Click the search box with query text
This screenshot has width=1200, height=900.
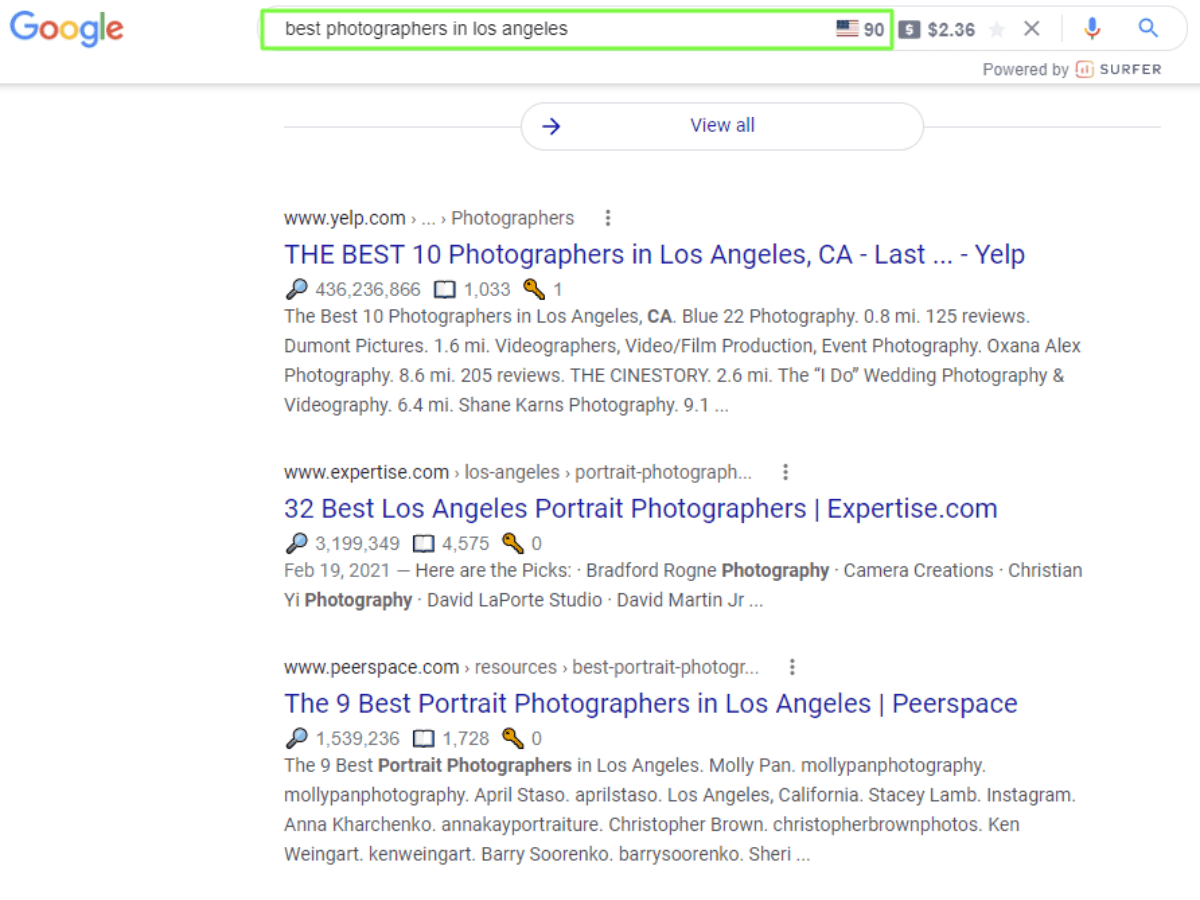576,29
